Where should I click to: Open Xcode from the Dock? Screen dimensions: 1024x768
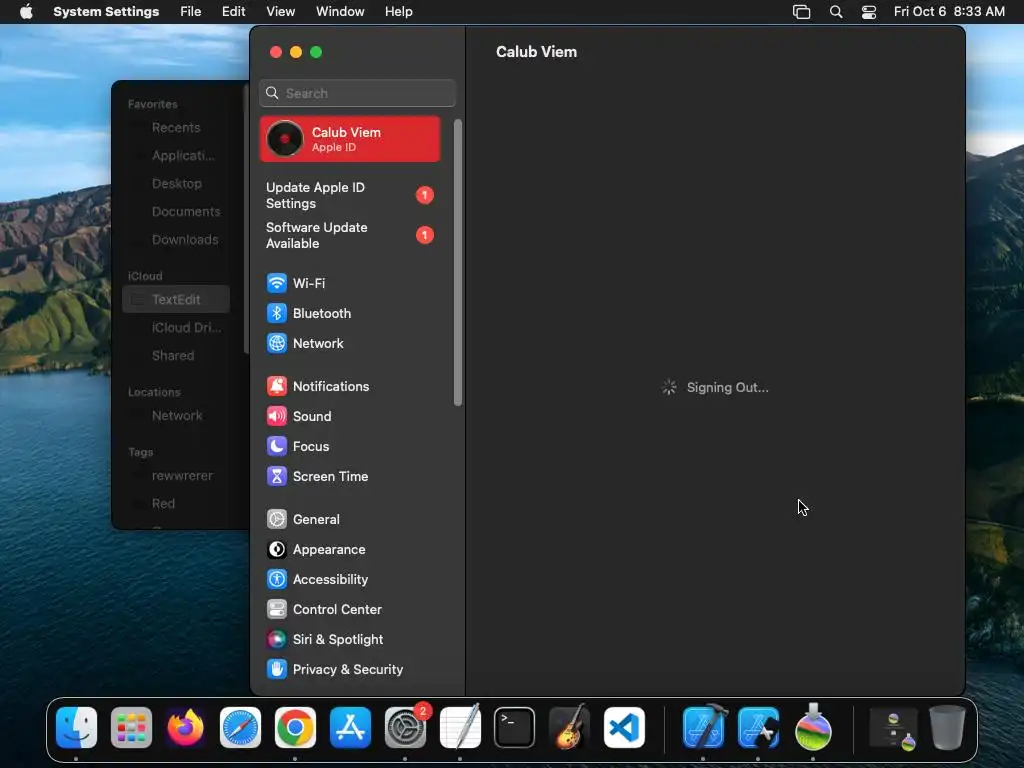click(703, 728)
